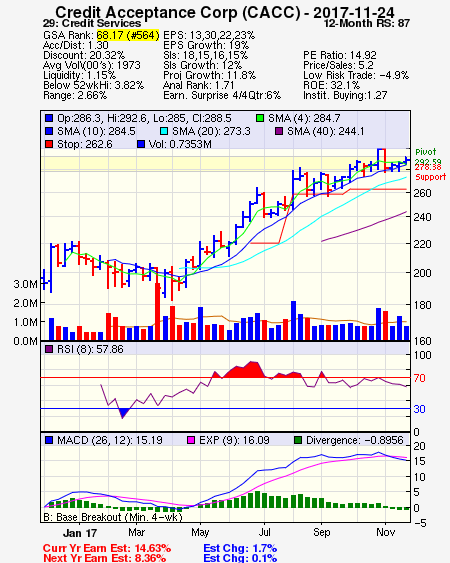
Task: Click the Divergence: -0.8956 reading
Action: point(354,440)
